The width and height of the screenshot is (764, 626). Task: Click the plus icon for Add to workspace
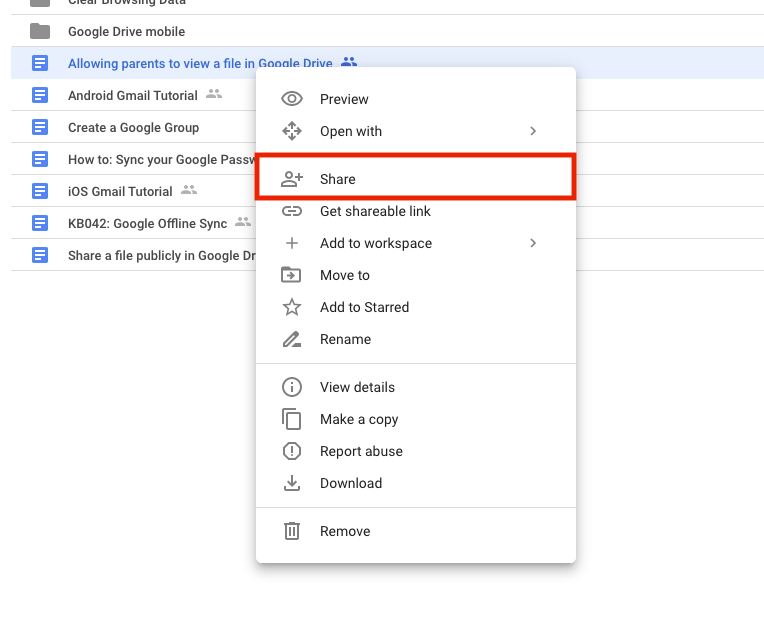292,243
